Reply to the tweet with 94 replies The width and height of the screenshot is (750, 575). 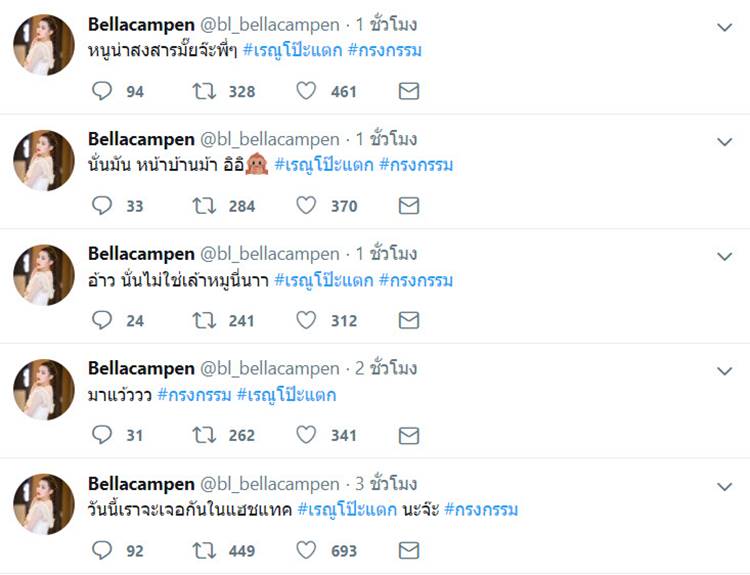tap(102, 91)
